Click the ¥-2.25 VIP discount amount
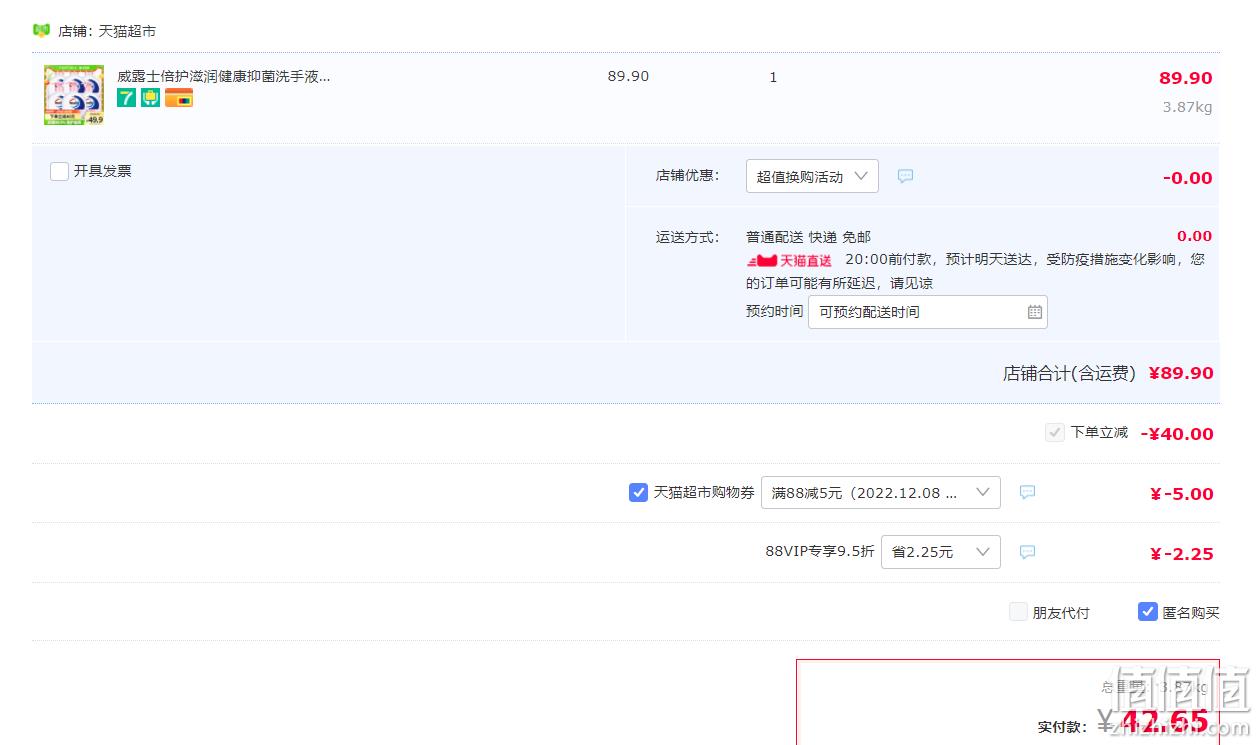 point(1182,554)
